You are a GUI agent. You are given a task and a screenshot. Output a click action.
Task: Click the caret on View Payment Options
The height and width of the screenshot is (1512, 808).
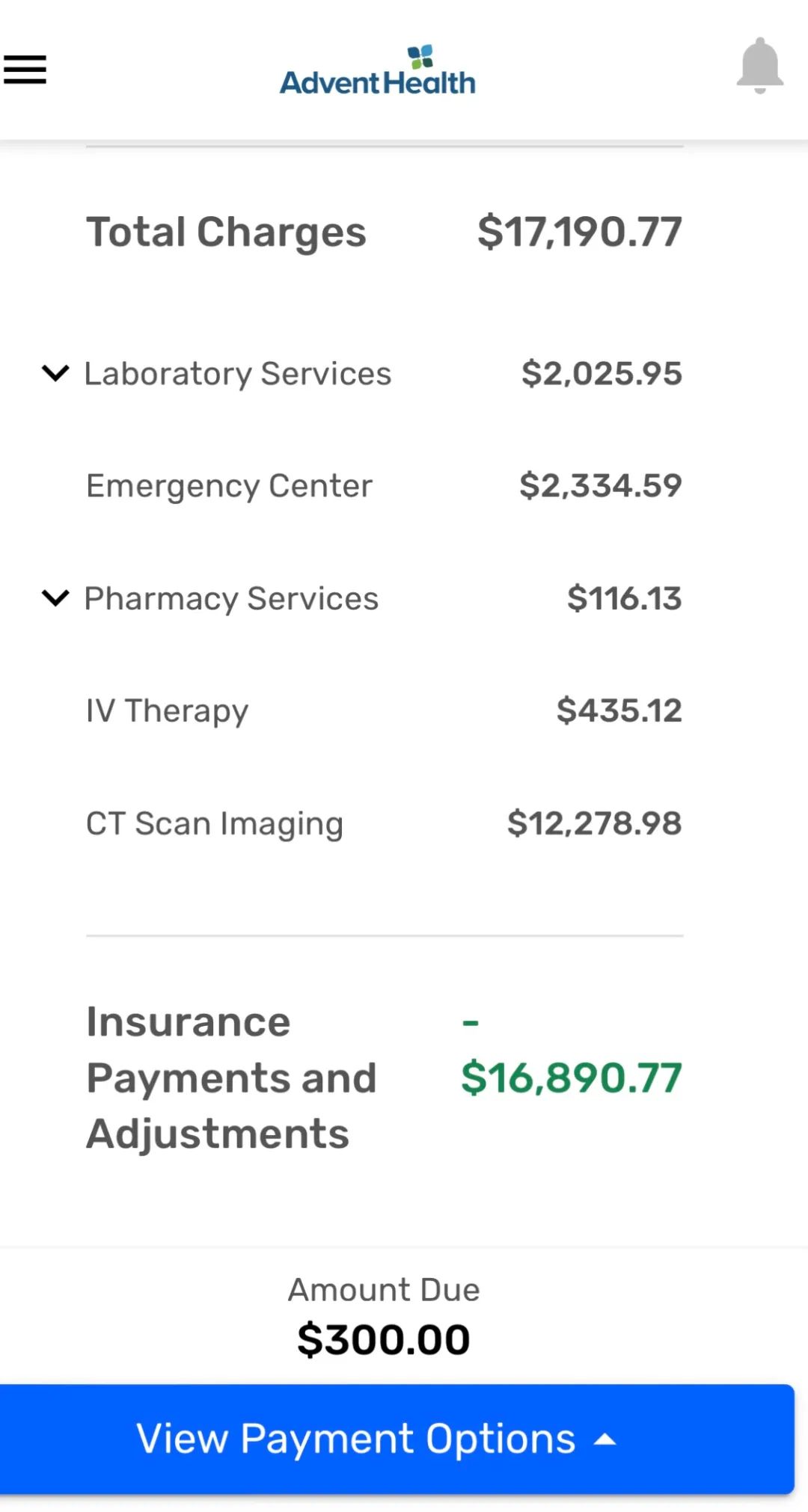(x=605, y=1440)
